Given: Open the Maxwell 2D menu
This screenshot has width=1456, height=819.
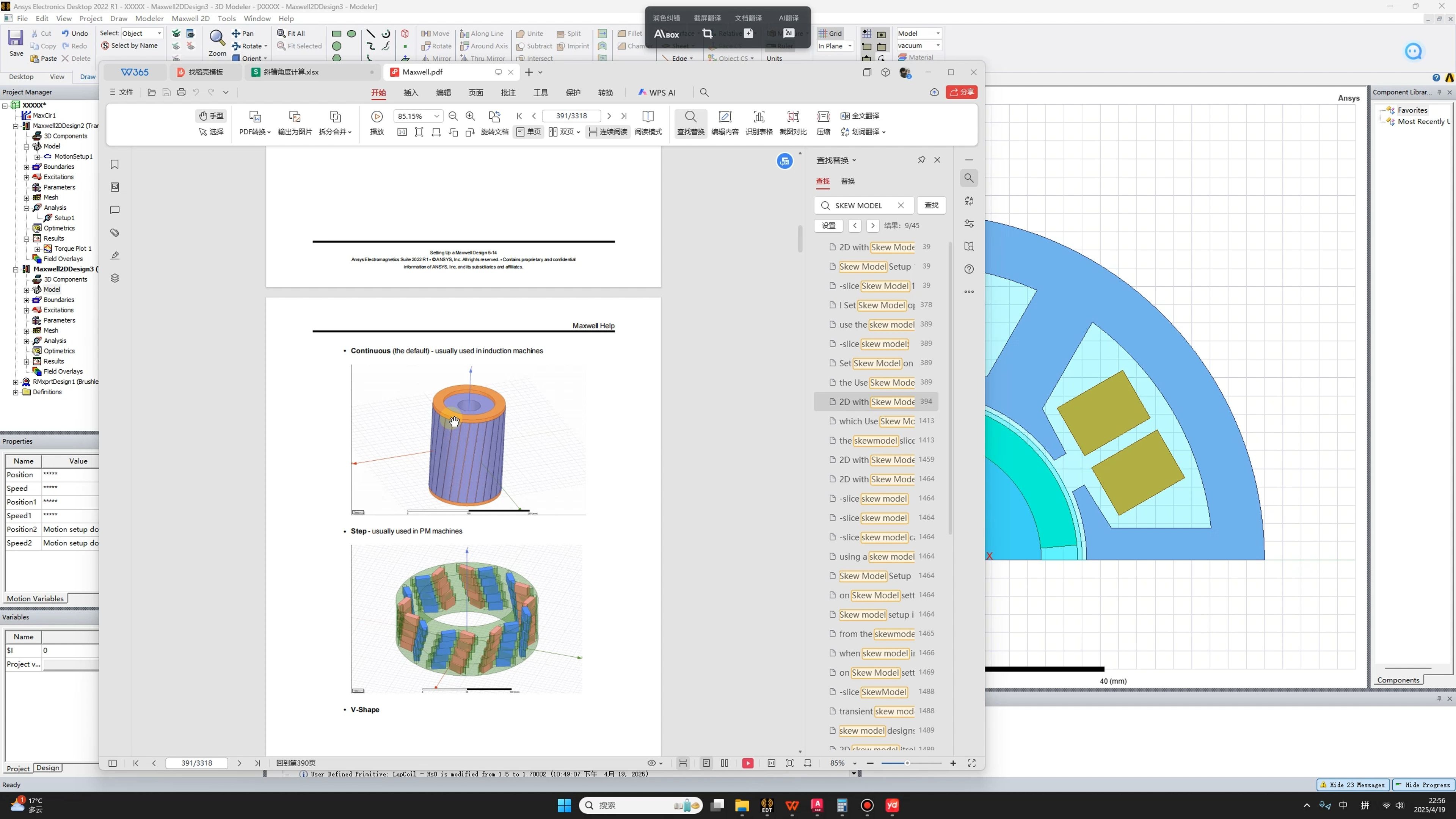Looking at the screenshot, I should coord(190,19).
